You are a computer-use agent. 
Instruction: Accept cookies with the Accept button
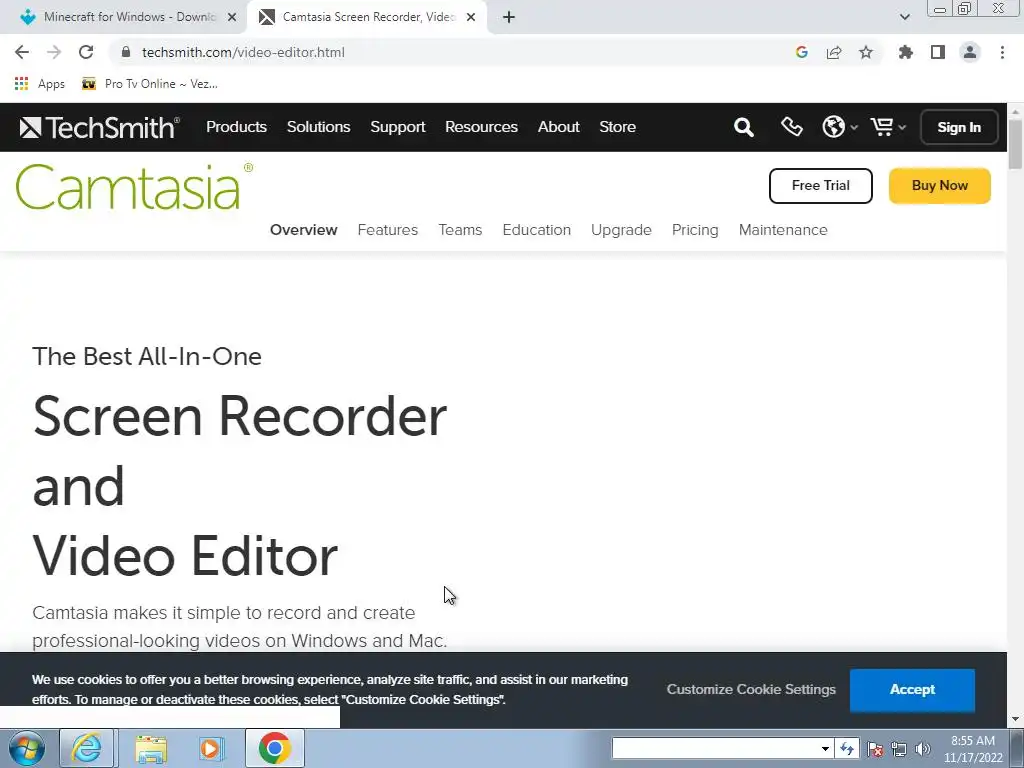(x=912, y=690)
